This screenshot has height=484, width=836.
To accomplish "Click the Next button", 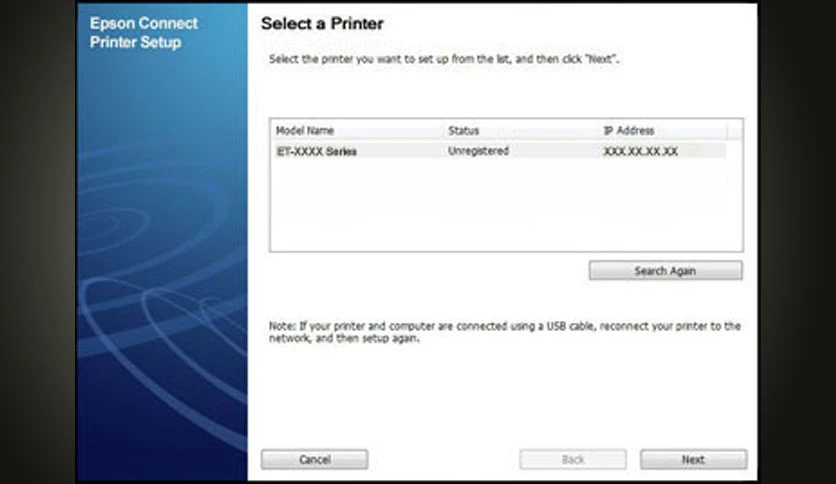I will tap(693, 459).
